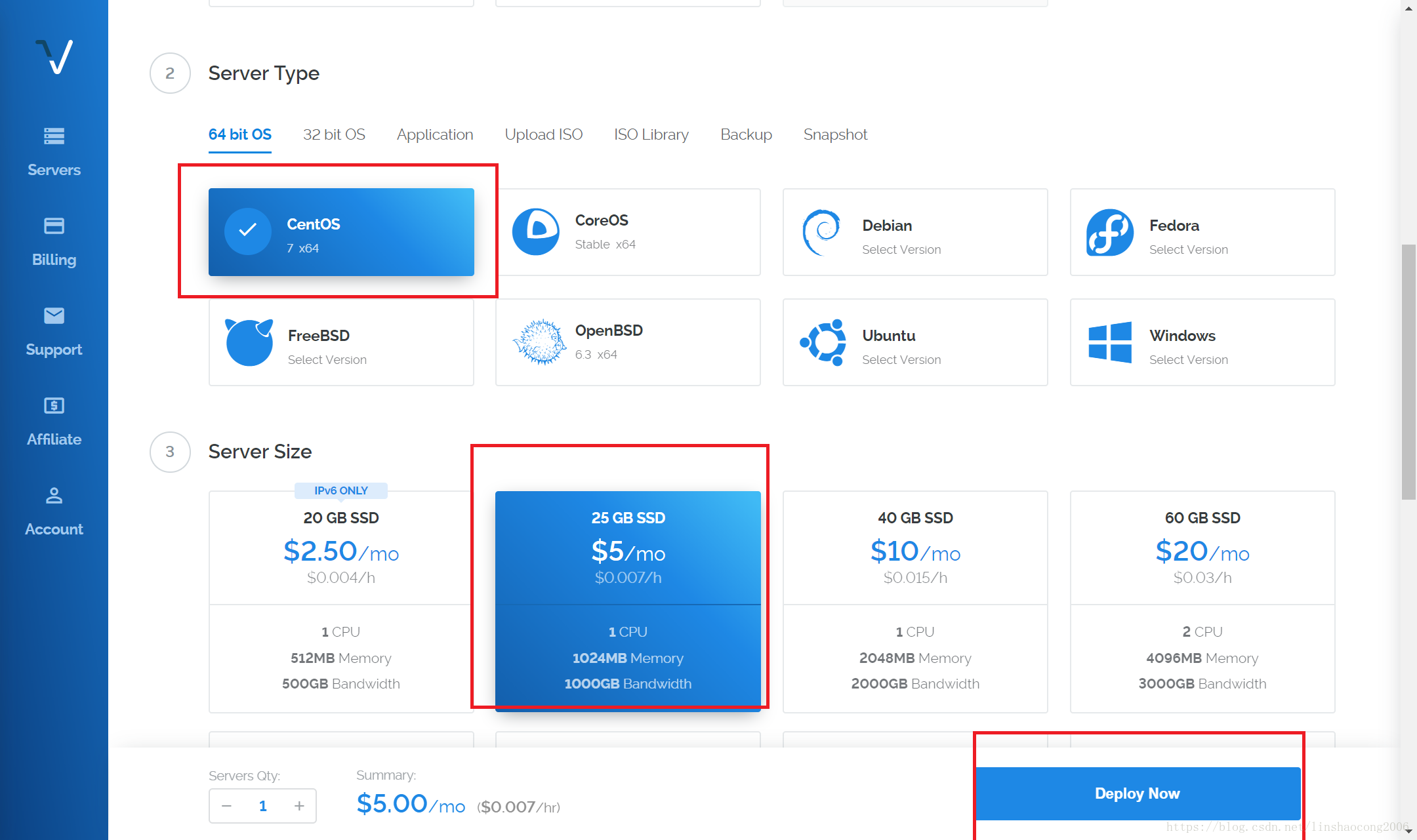Screen dimensions: 1417x840
Task: Click the Vultr logo
Action: 54,58
